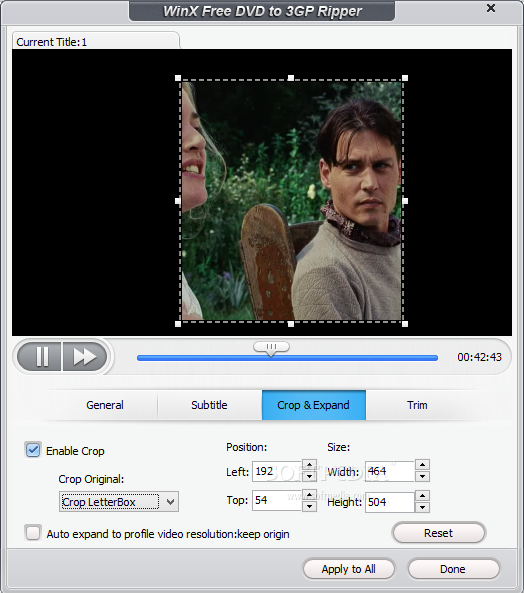The image size is (524, 593).
Task: Decrease the Width value with down arrow
Action: point(422,477)
